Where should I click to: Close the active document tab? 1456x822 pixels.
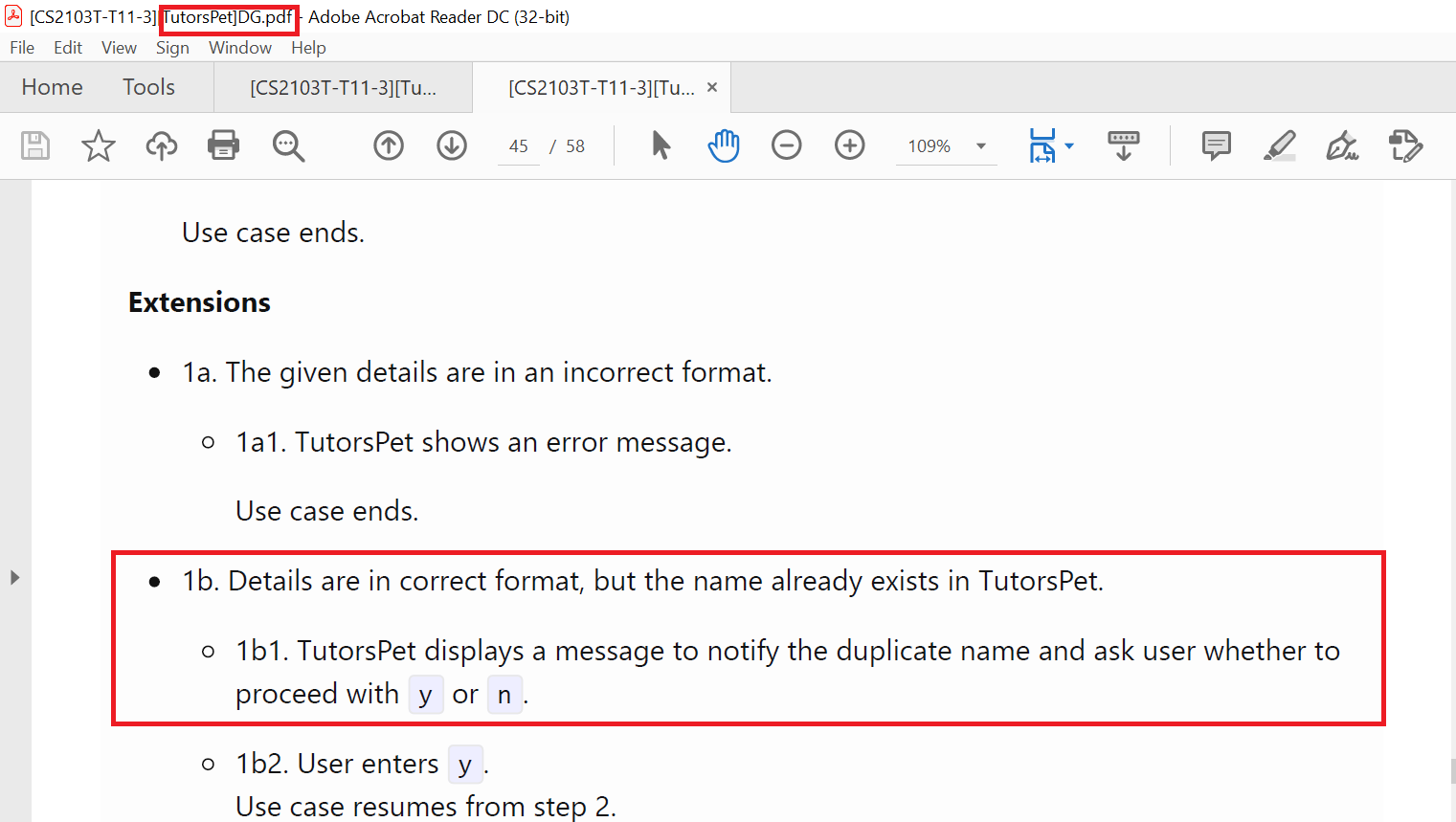click(x=712, y=87)
